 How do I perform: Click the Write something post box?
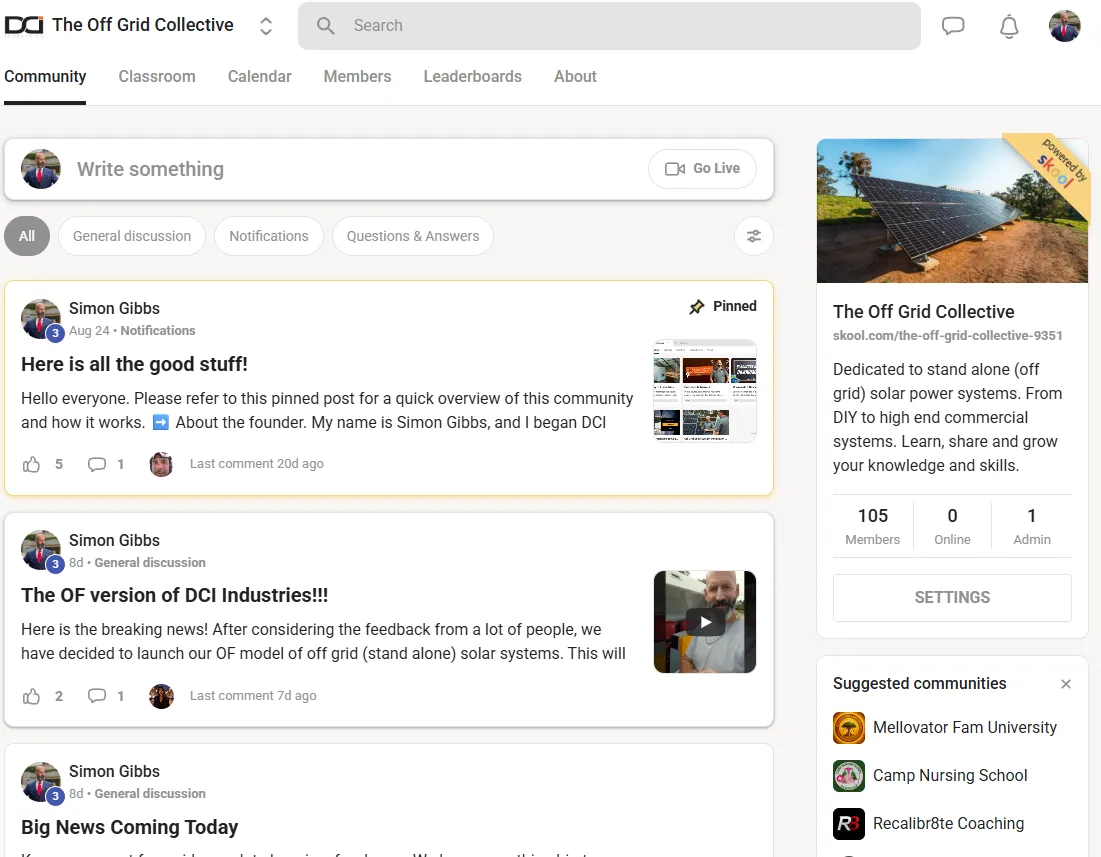[389, 169]
